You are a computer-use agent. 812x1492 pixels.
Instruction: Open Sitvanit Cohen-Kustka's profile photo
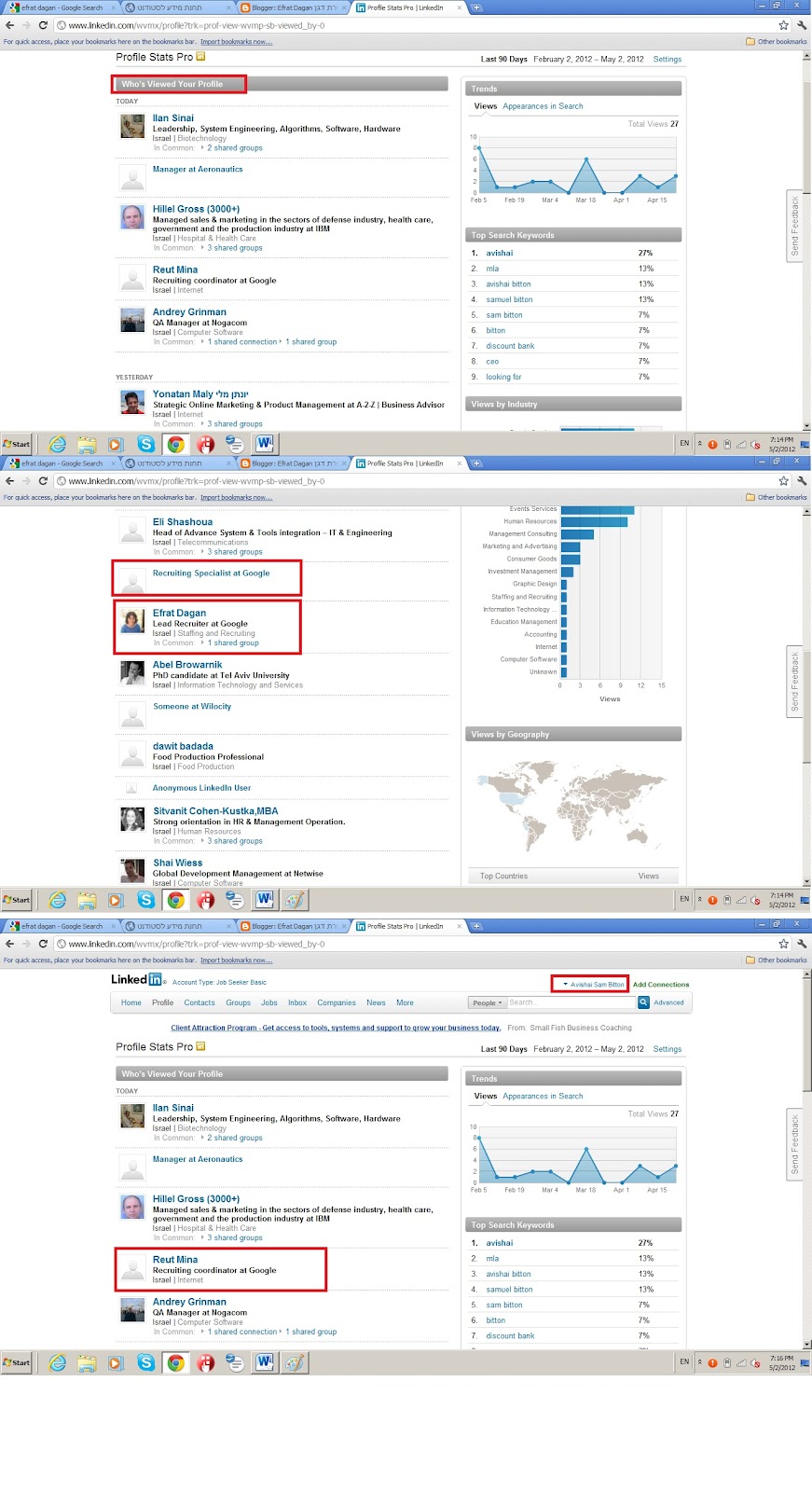(132, 819)
